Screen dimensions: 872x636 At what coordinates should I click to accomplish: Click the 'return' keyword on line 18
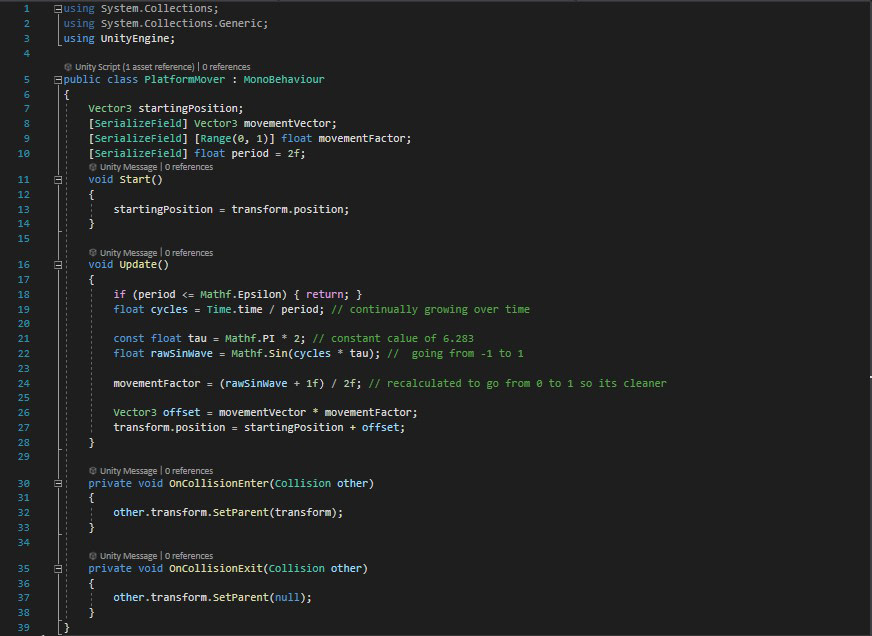[x=324, y=295]
